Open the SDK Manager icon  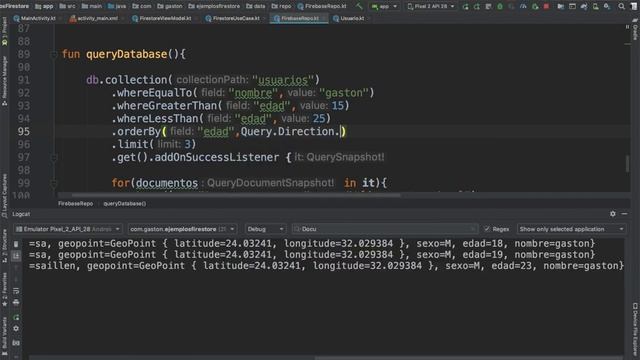pos(607,6)
